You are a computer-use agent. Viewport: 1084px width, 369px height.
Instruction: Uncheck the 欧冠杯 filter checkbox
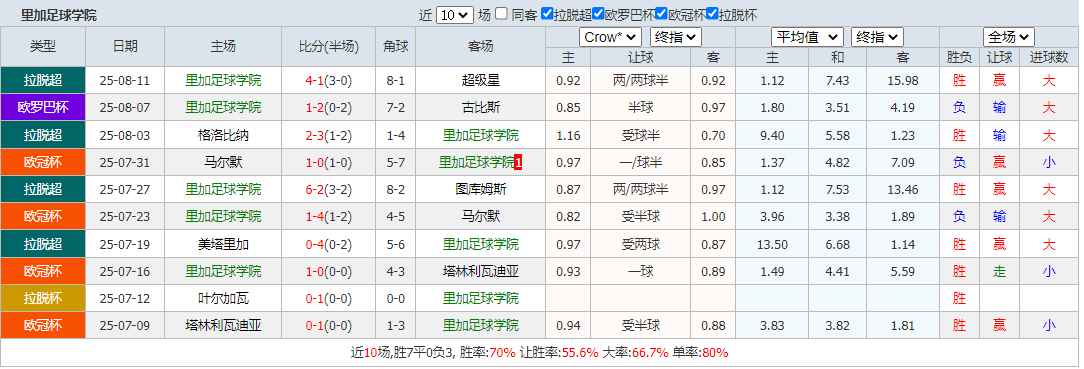tap(661, 13)
